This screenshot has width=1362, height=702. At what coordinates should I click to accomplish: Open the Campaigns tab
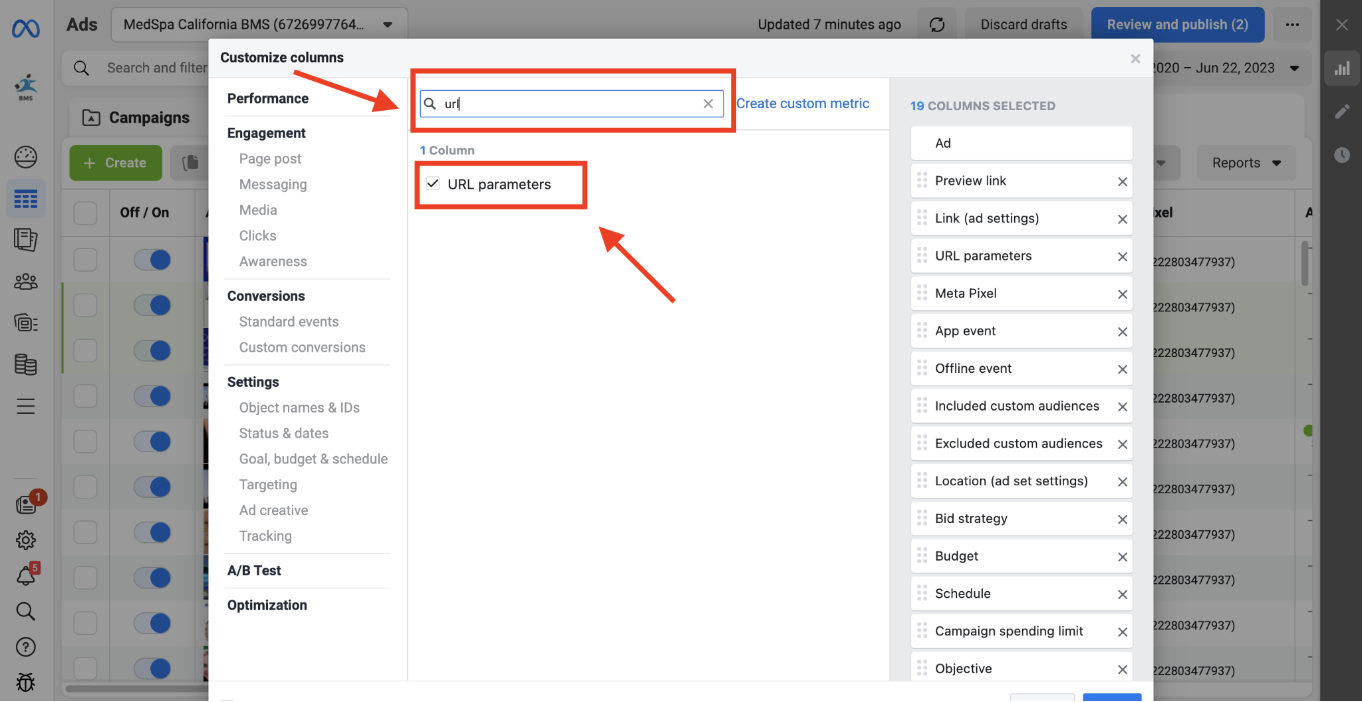136,117
